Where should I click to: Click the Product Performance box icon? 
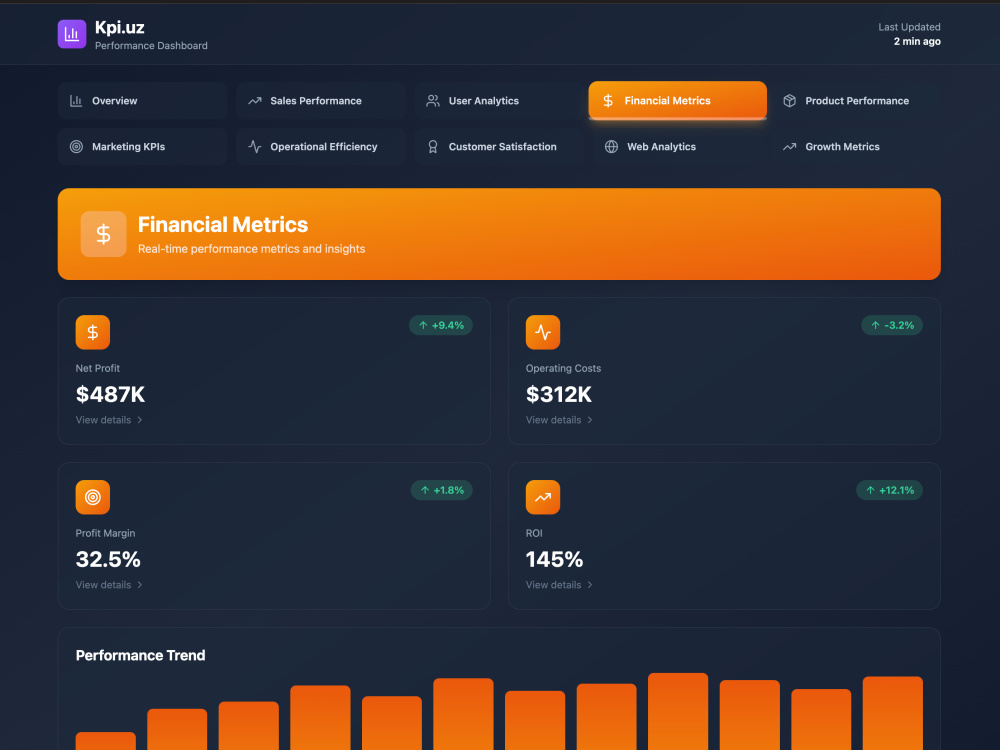790,101
